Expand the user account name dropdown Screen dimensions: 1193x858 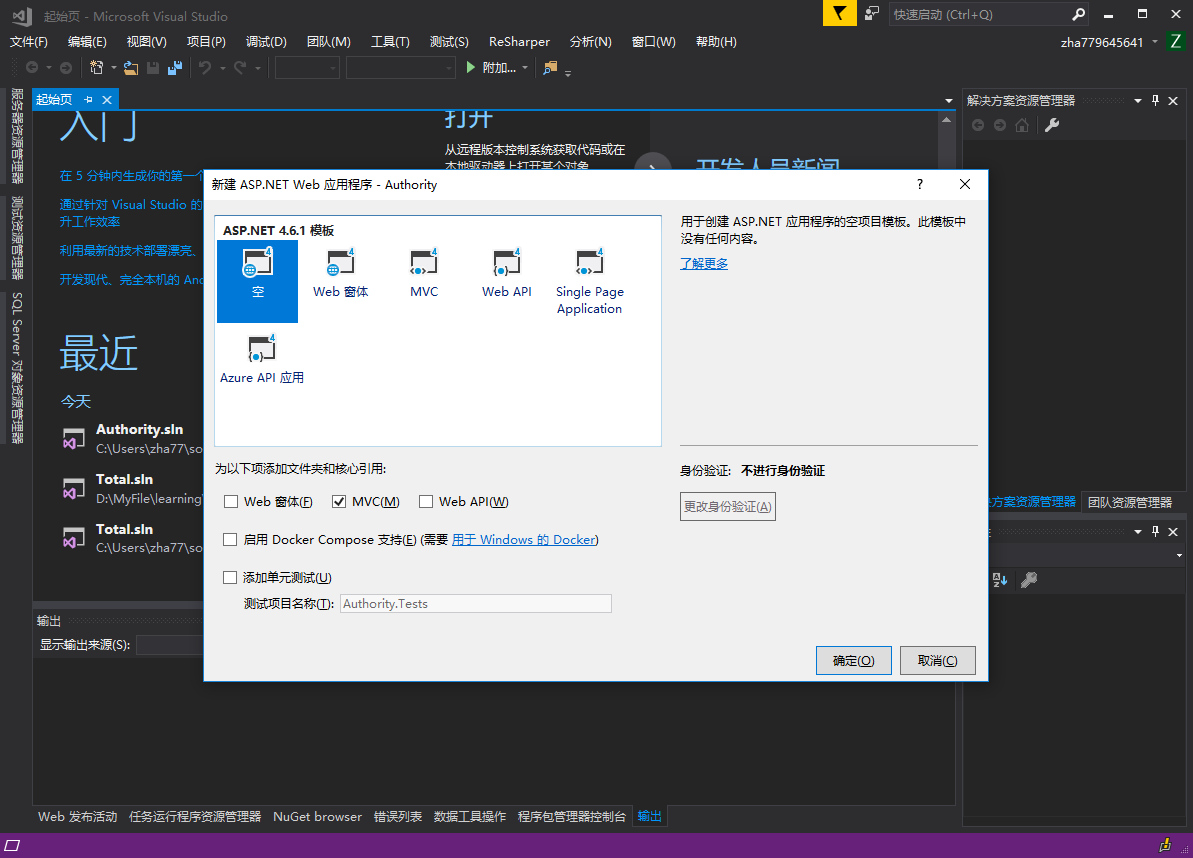(1155, 42)
